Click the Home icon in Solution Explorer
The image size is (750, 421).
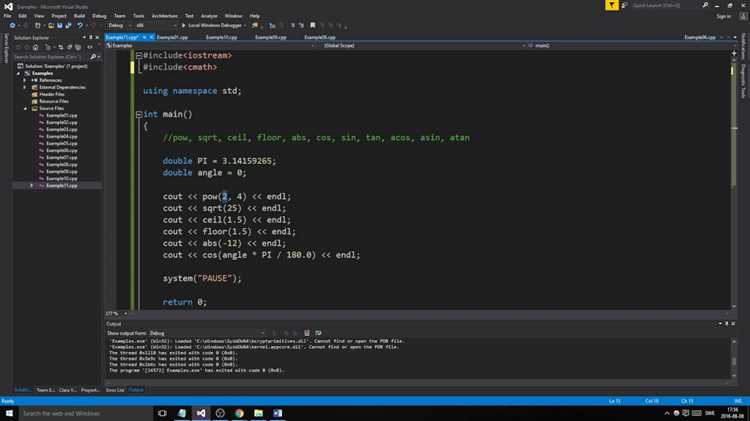pyautogui.click(x=35, y=47)
